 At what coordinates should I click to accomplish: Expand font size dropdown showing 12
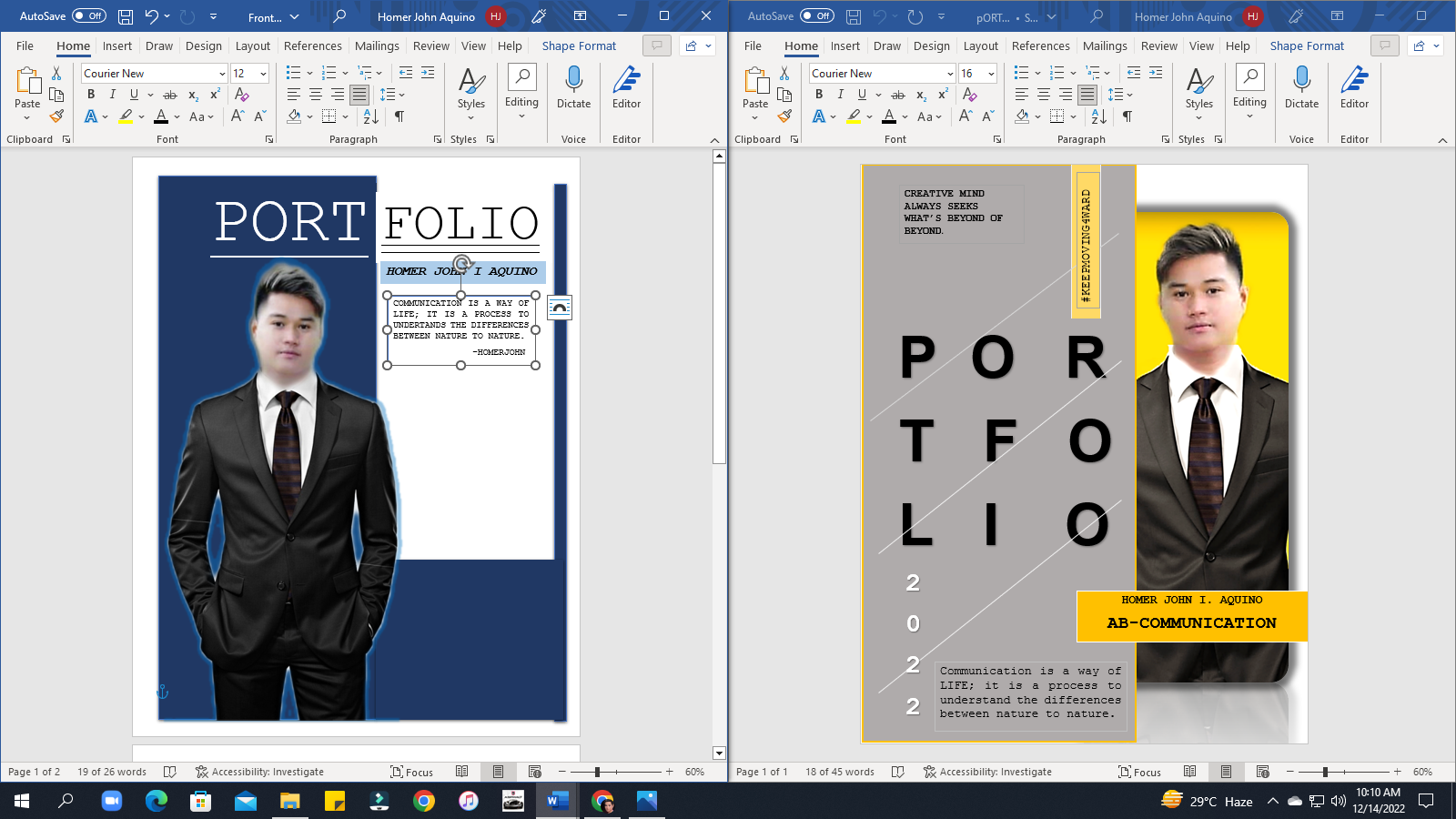click(263, 74)
